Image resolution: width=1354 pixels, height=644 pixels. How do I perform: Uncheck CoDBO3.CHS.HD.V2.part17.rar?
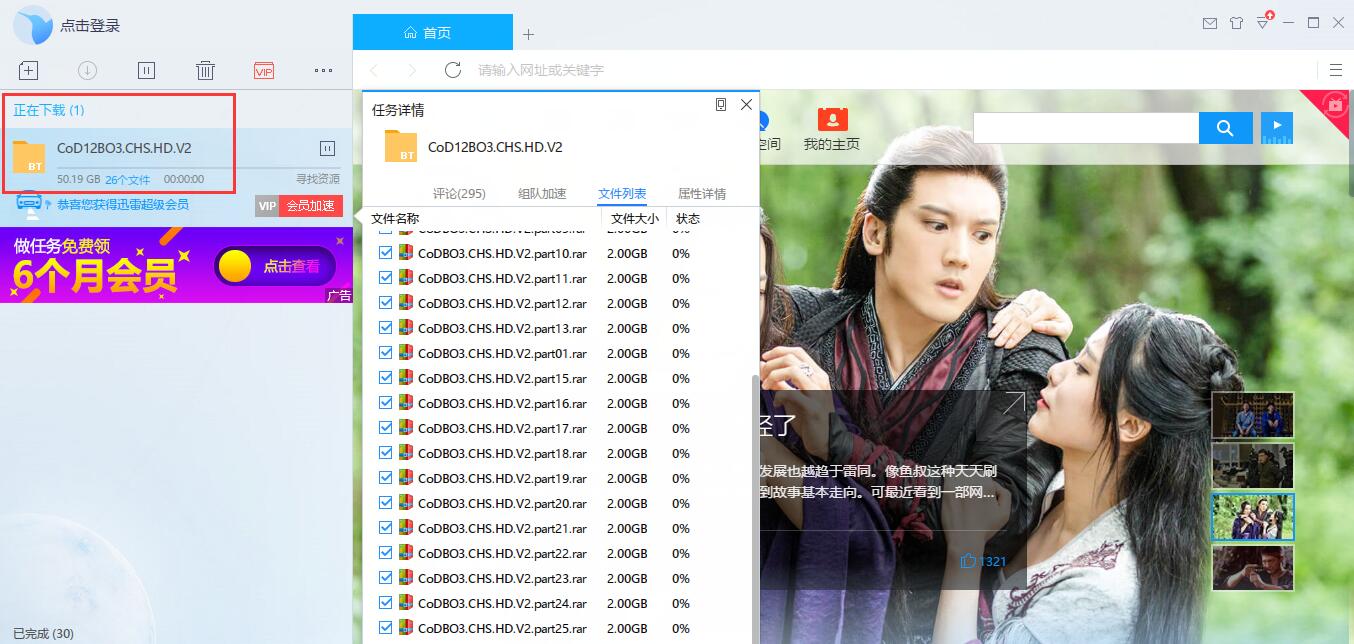[x=386, y=428]
